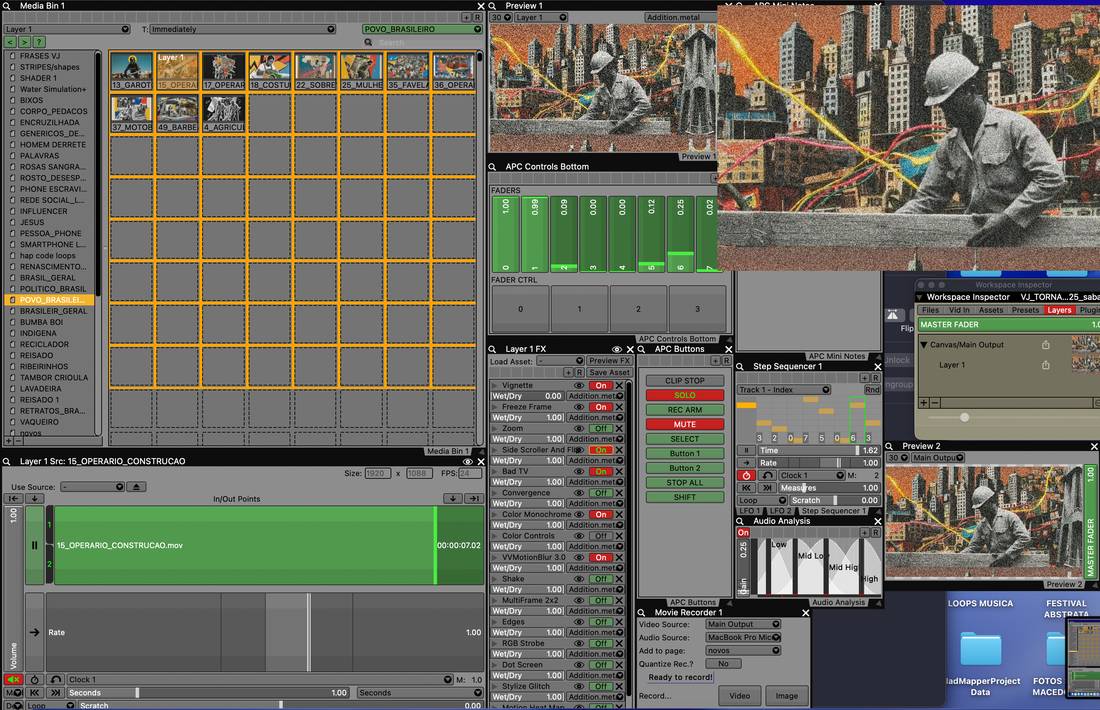Click the plus icon at the bottom of Workspace Inspector

tap(924, 403)
